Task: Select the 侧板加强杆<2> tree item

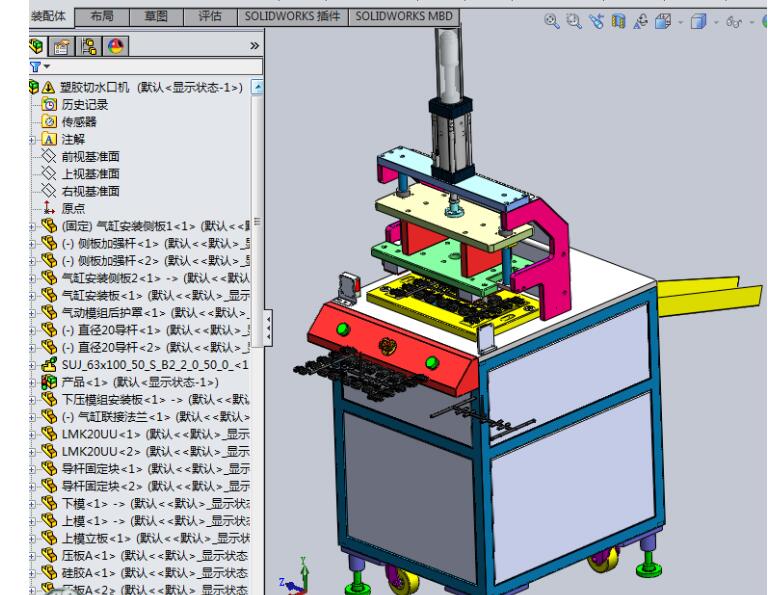Action: pyautogui.click(x=155, y=261)
